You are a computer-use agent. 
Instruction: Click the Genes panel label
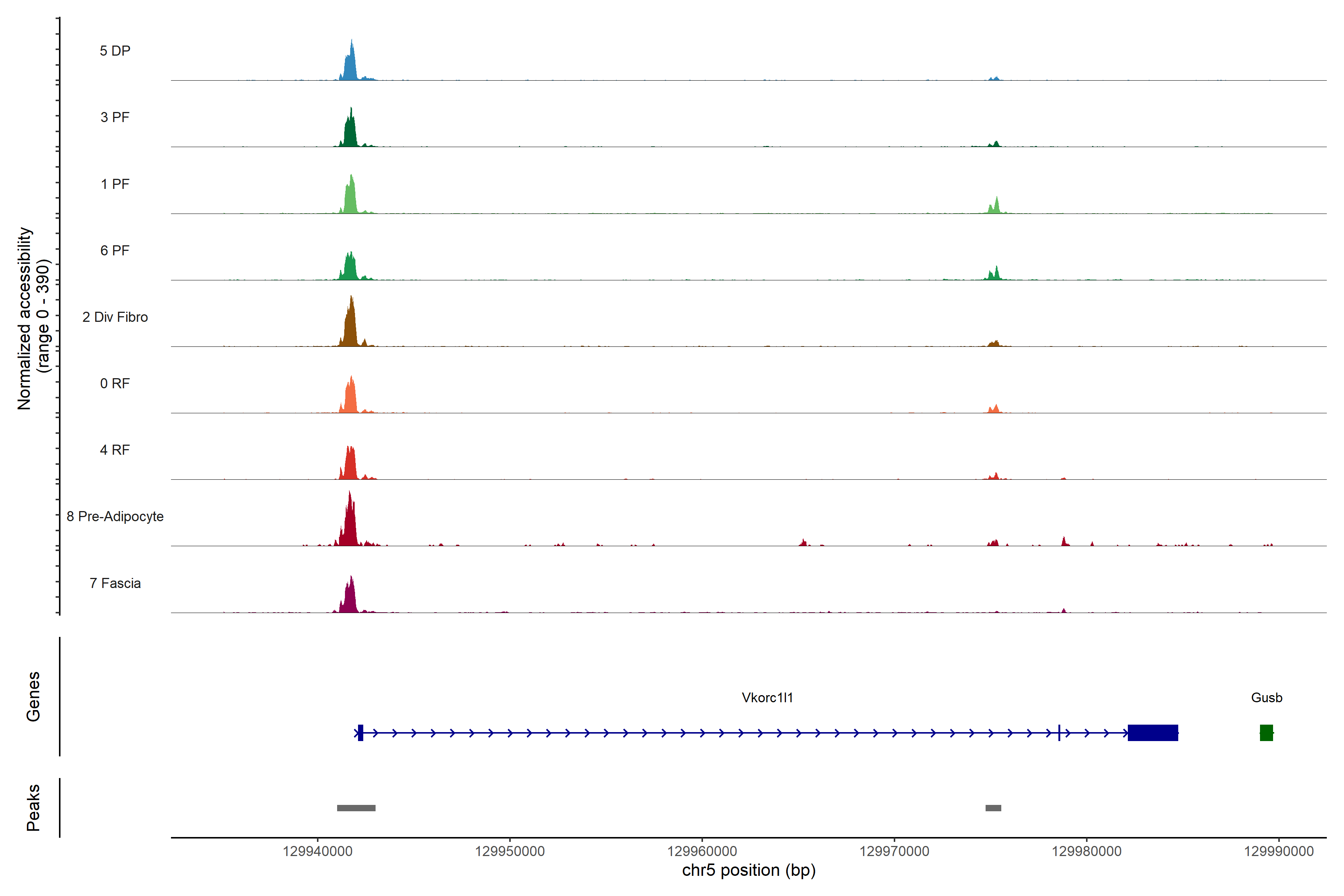pos(33,697)
